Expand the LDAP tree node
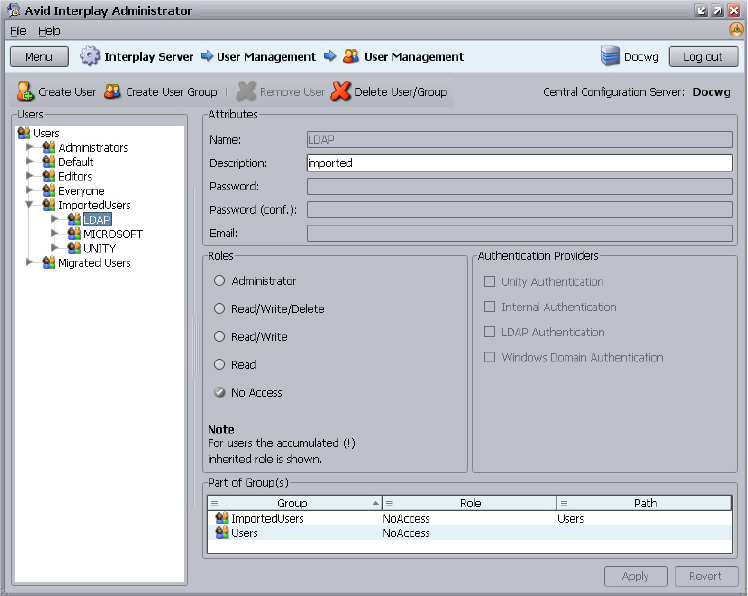 point(55,219)
